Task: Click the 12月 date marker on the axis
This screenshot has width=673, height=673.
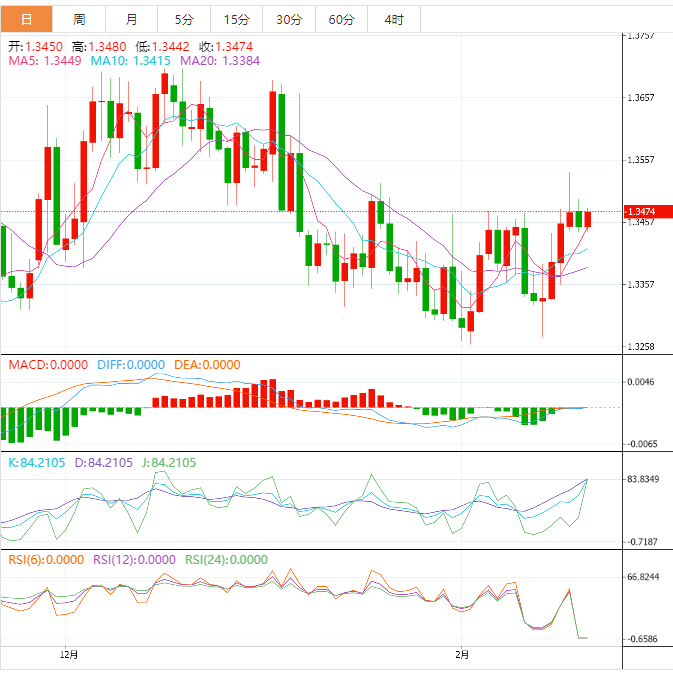Action: [69, 656]
